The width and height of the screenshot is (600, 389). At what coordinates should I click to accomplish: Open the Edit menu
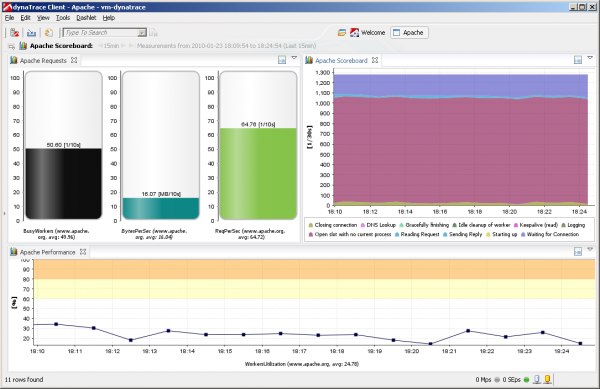tap(25, 18)
